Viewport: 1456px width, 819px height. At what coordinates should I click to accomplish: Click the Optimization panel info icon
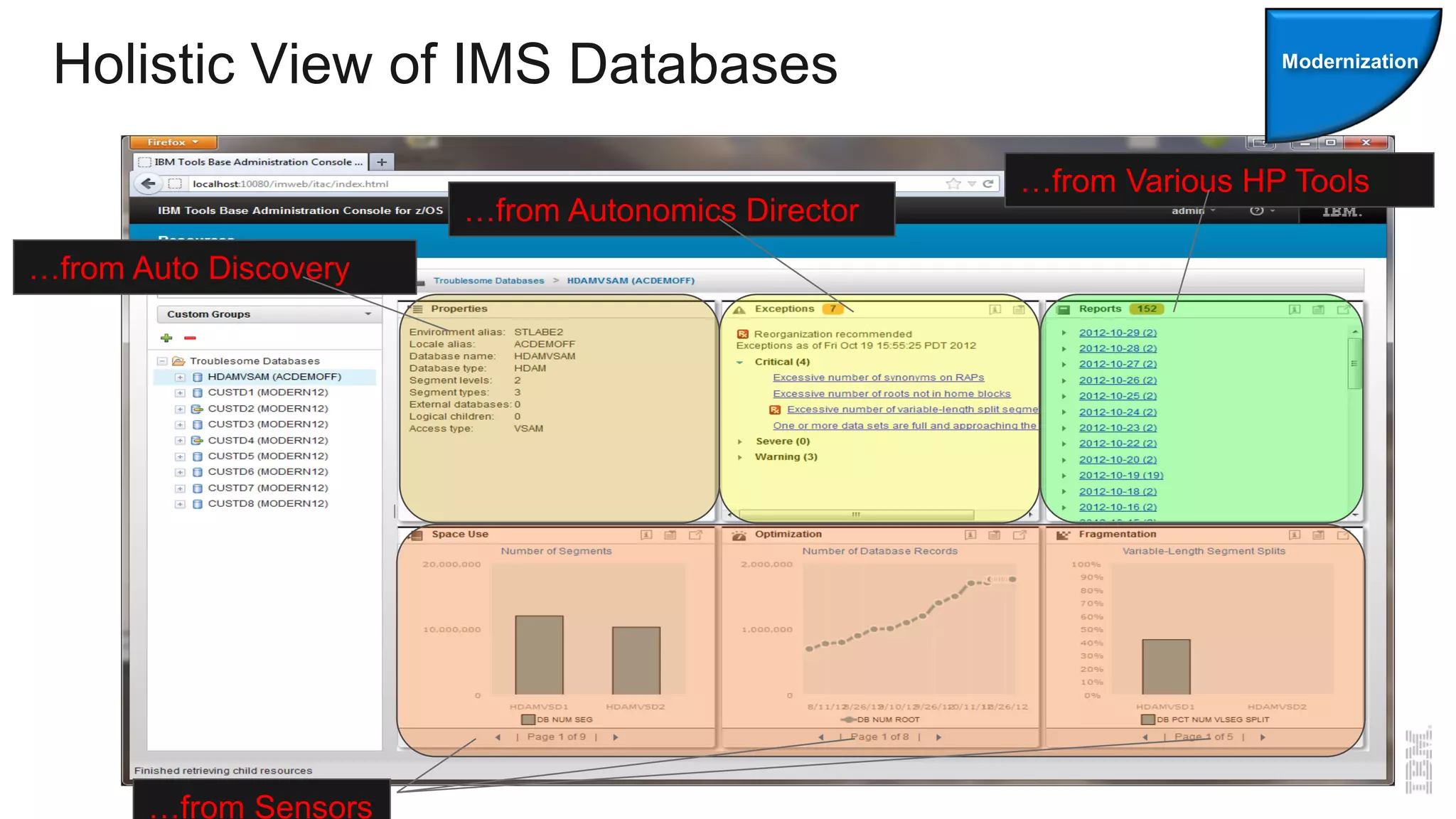pos(970,535)
